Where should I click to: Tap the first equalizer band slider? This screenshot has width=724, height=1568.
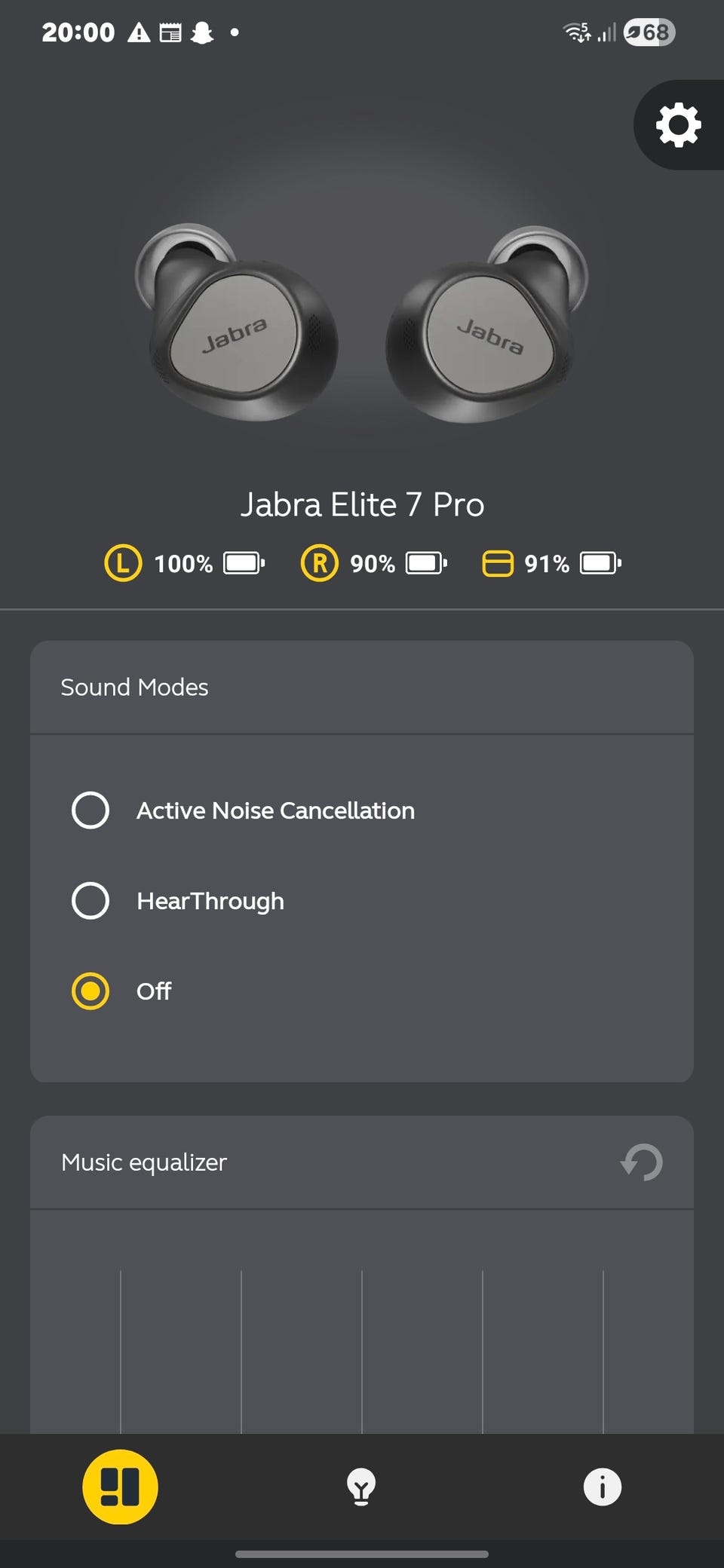coord(121,1352)
